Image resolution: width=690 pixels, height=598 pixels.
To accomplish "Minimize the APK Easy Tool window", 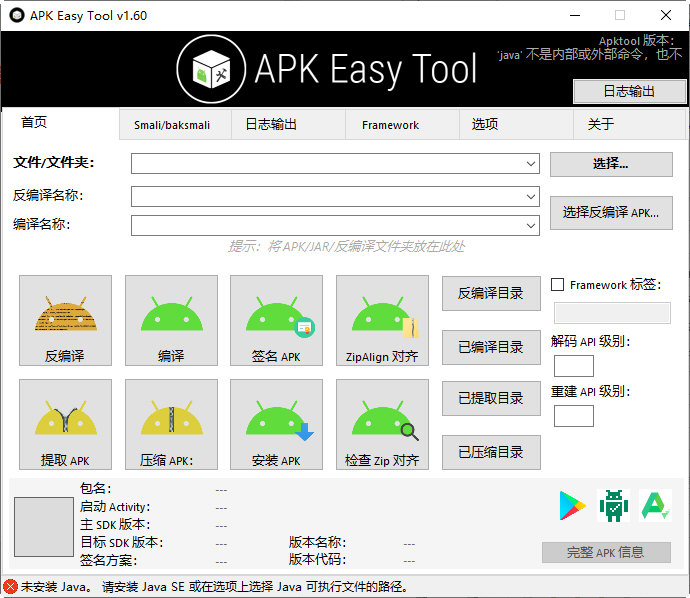I will pyautogui.click(x=575, y=15).
